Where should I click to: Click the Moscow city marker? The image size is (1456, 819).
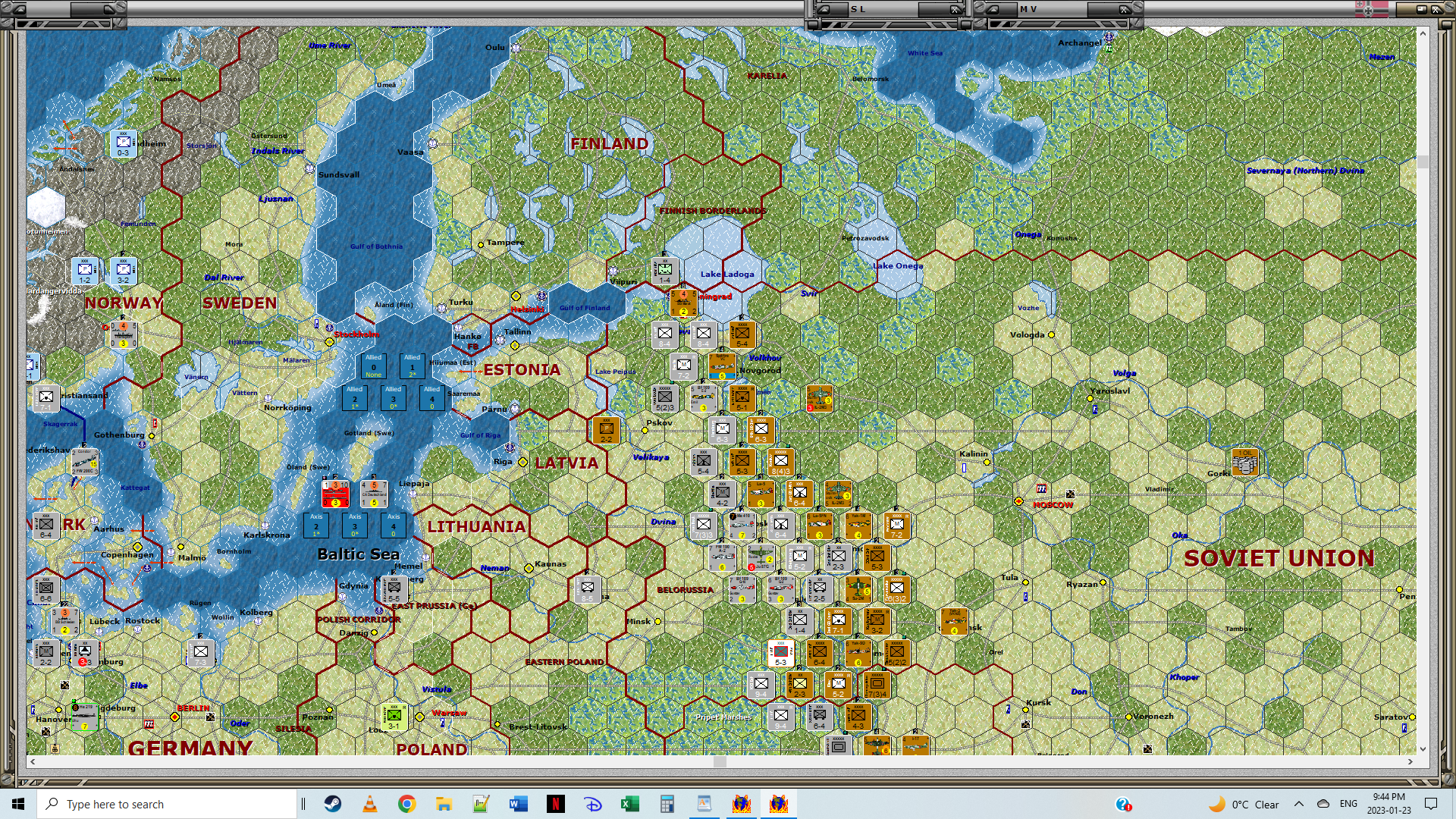point(1018,501)
